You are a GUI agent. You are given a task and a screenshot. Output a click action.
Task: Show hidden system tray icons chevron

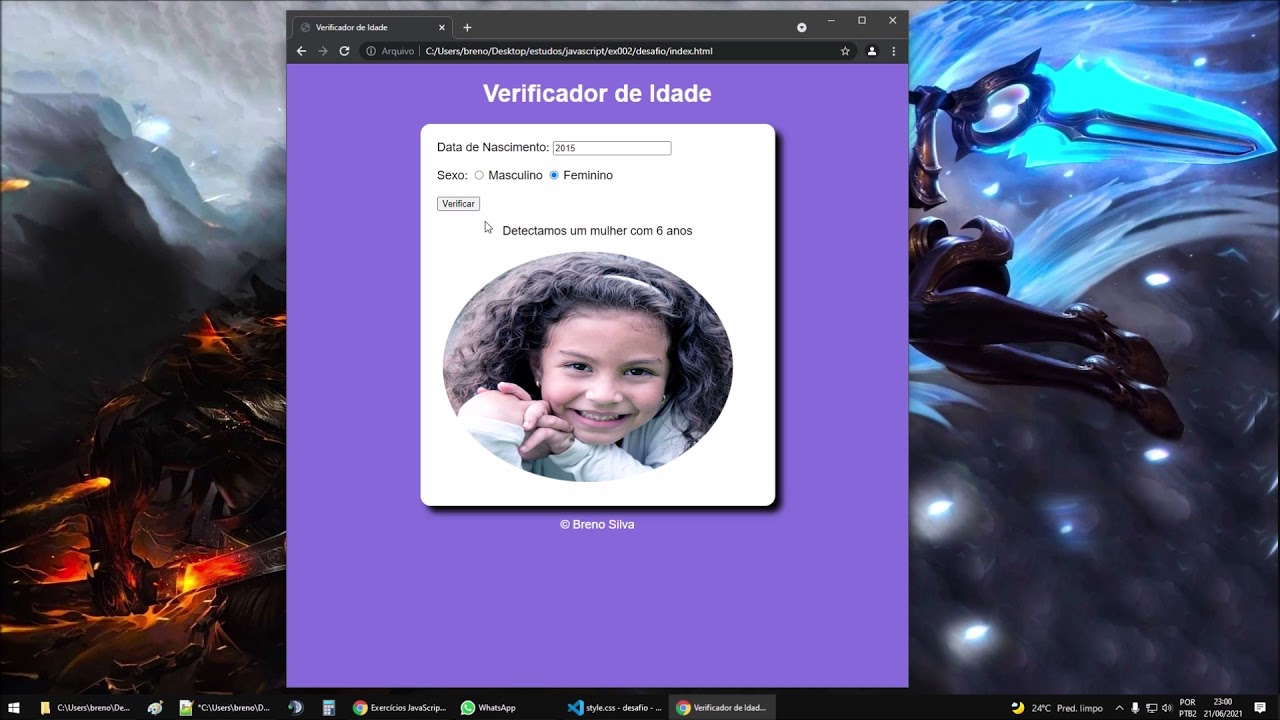[x=1119, y=707]
